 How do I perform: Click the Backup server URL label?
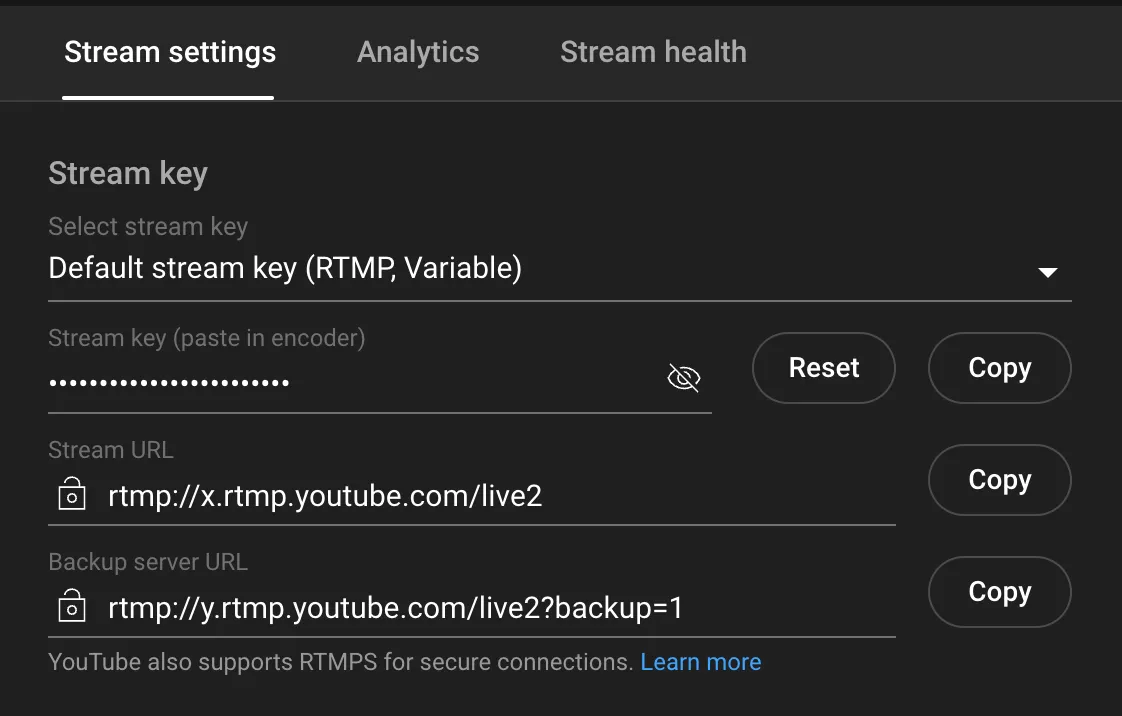coord(148,562)
